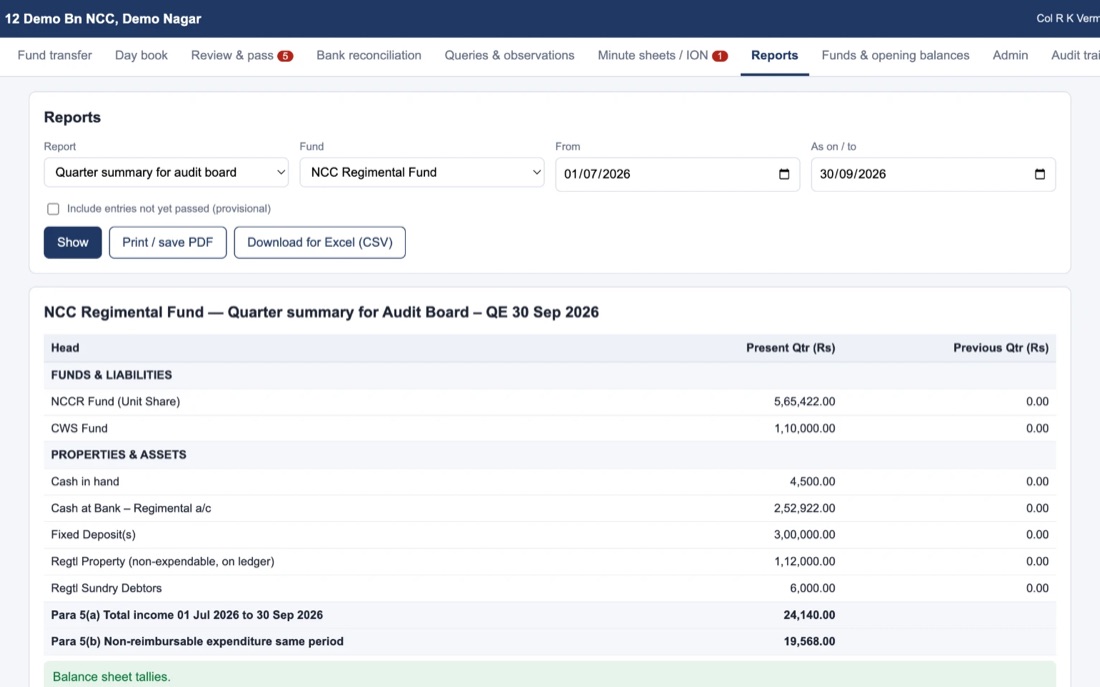Click the Quarter summary report title heading
The image size is (1100, 687).
pos(321,312)
